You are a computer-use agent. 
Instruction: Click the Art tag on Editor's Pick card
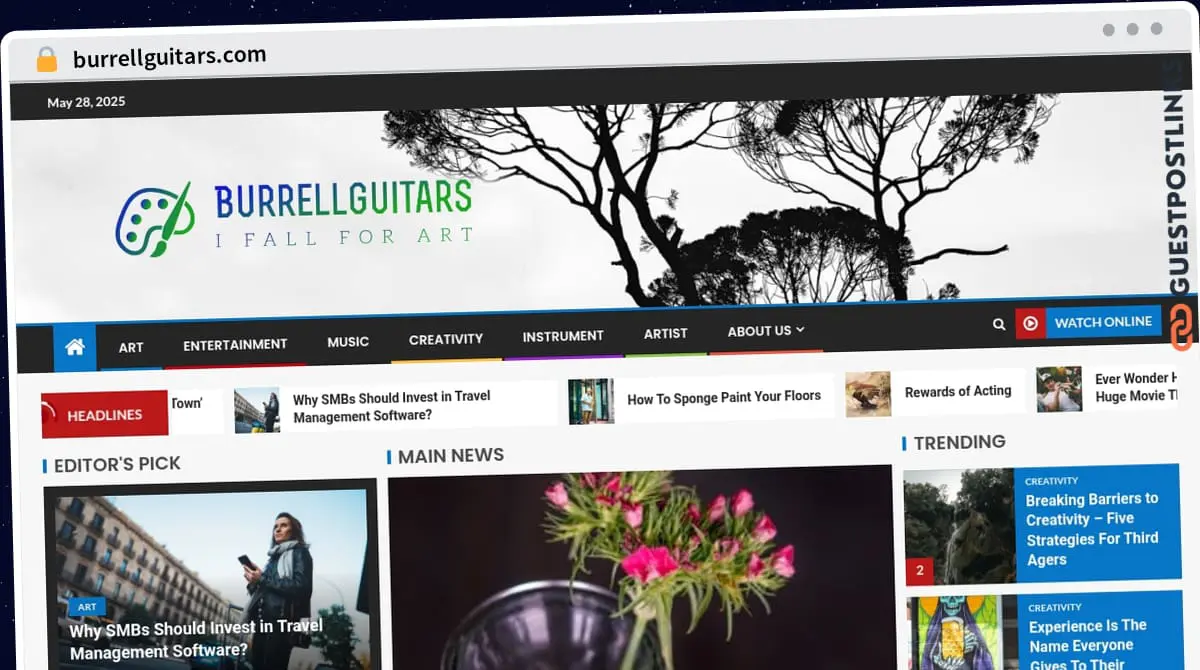(87, 607)
